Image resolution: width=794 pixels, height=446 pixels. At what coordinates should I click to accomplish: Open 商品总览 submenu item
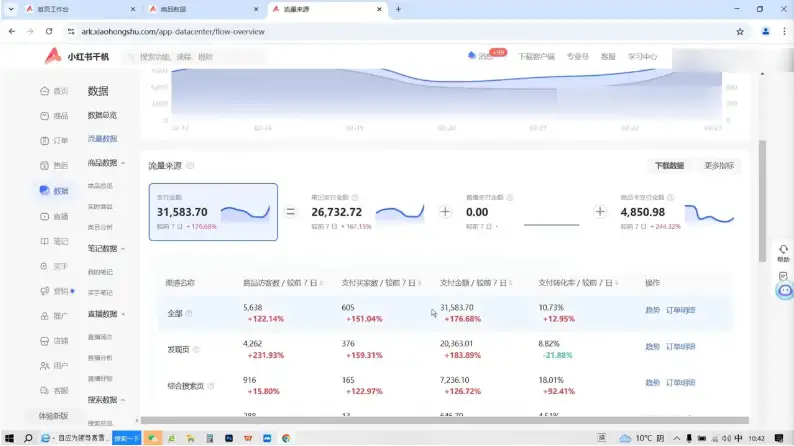100,186
